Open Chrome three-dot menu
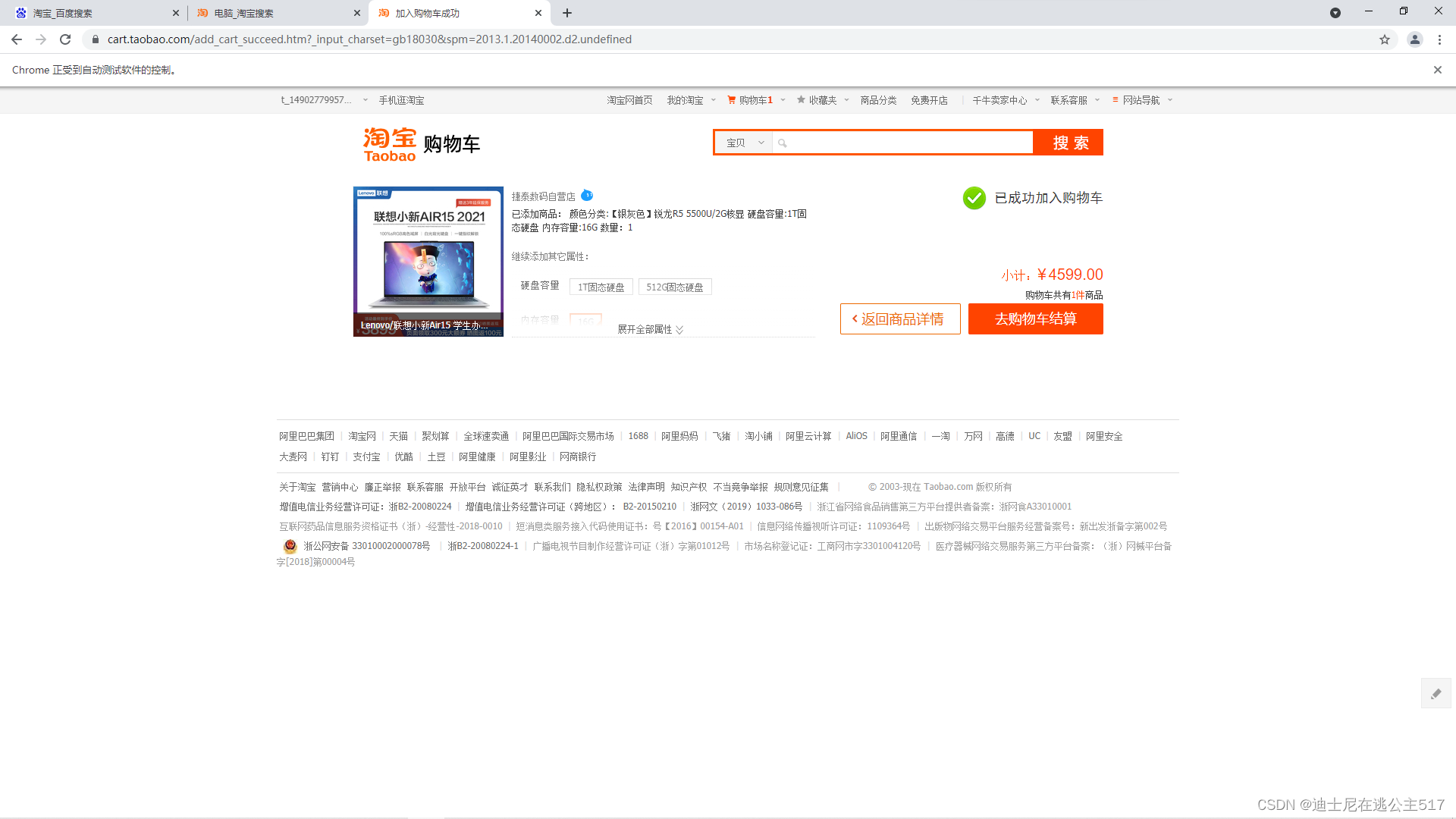1456x819 pixels. (x=1439, y=39)
